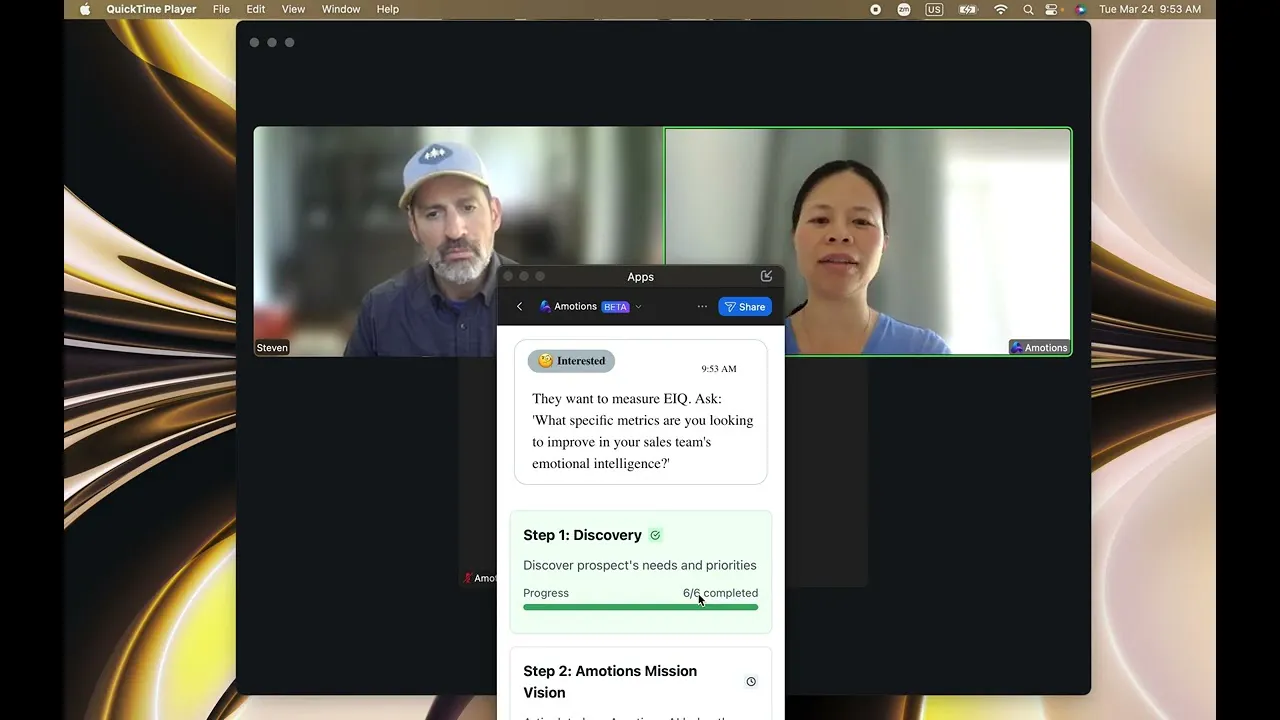The height and width of the screenshot is (720, 1280).
Task: Close the QuickTime Player window
Action: [x=254, y=42]
